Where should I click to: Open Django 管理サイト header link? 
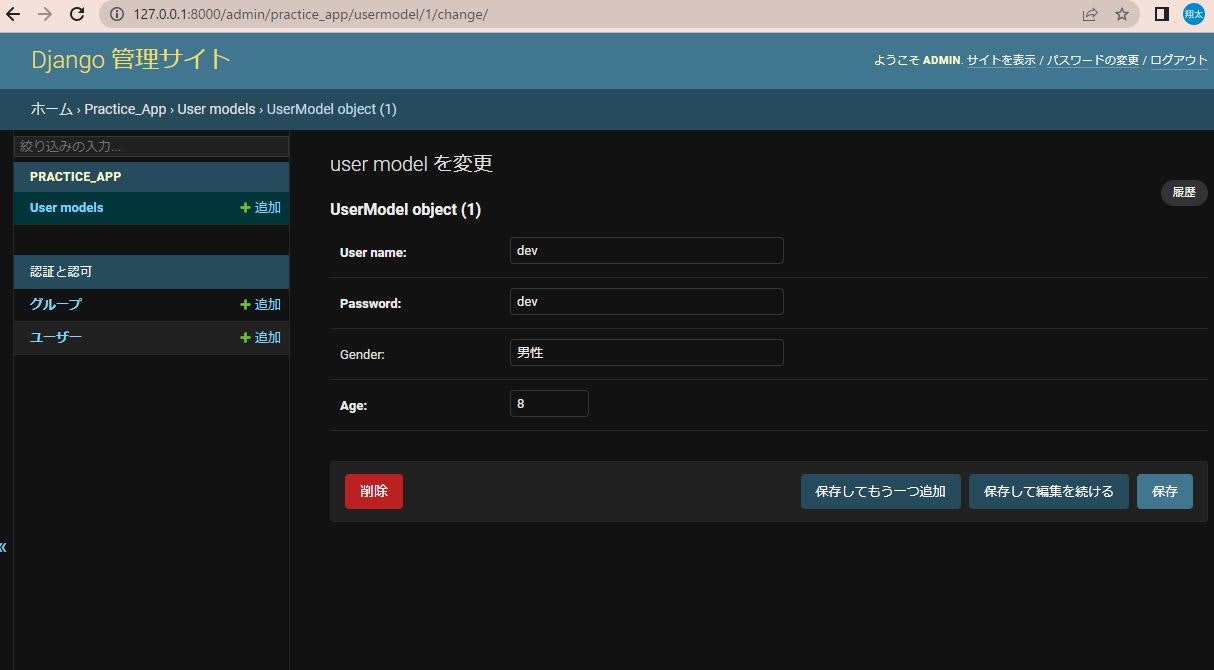point(131,59)
